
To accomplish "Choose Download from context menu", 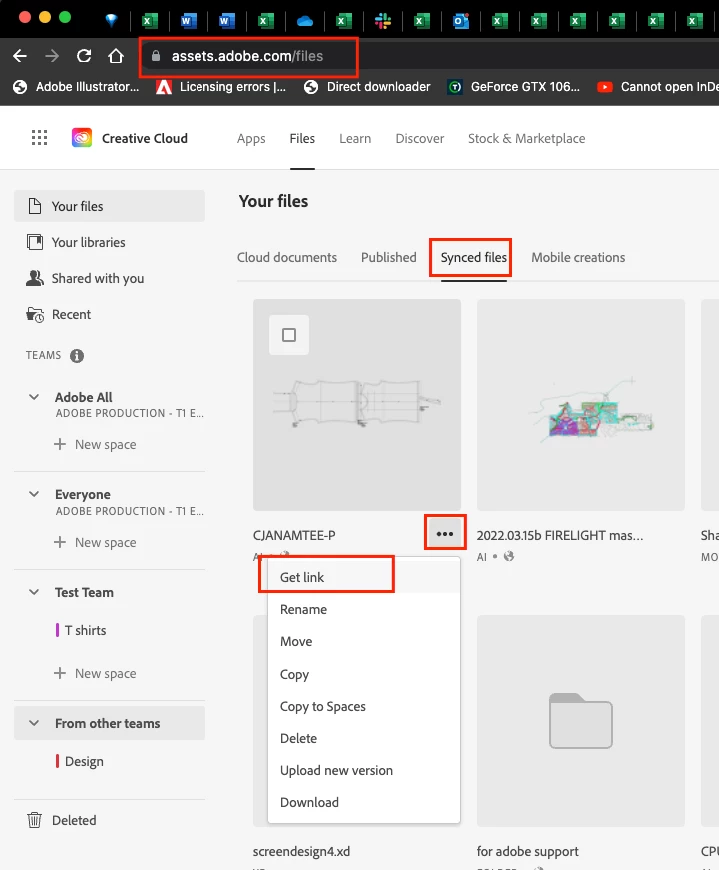I will pyautogui.click(x=363, y=802).
